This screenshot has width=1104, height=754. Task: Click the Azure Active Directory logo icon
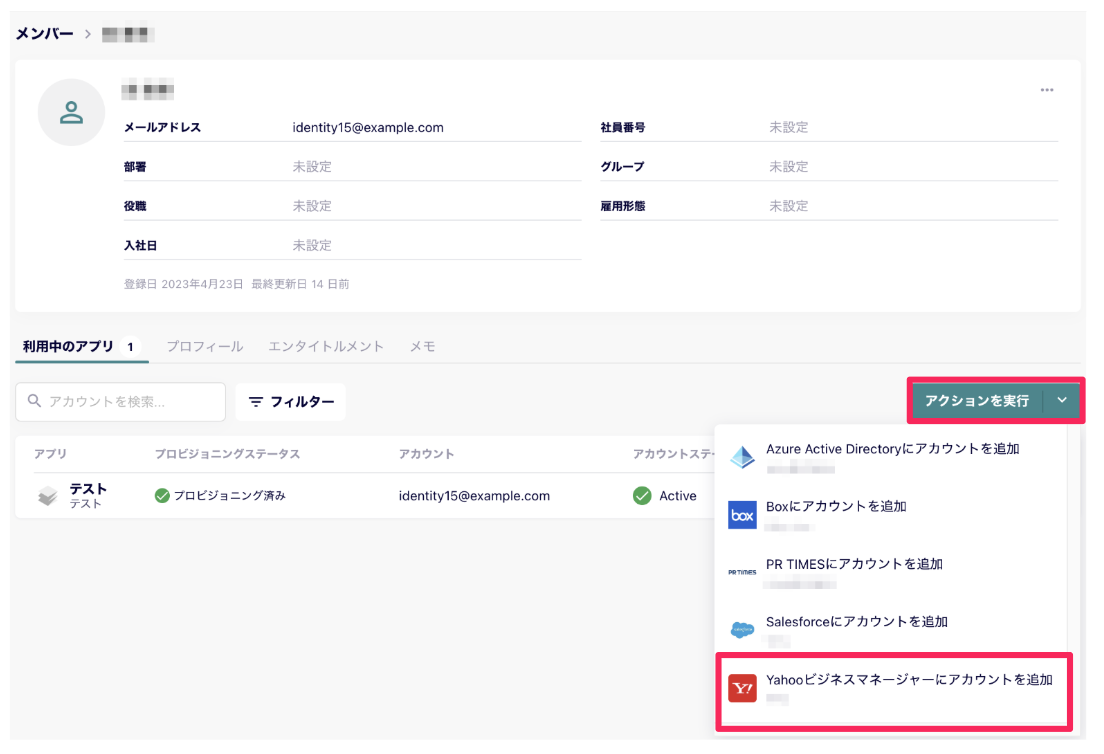click(742, 458)
